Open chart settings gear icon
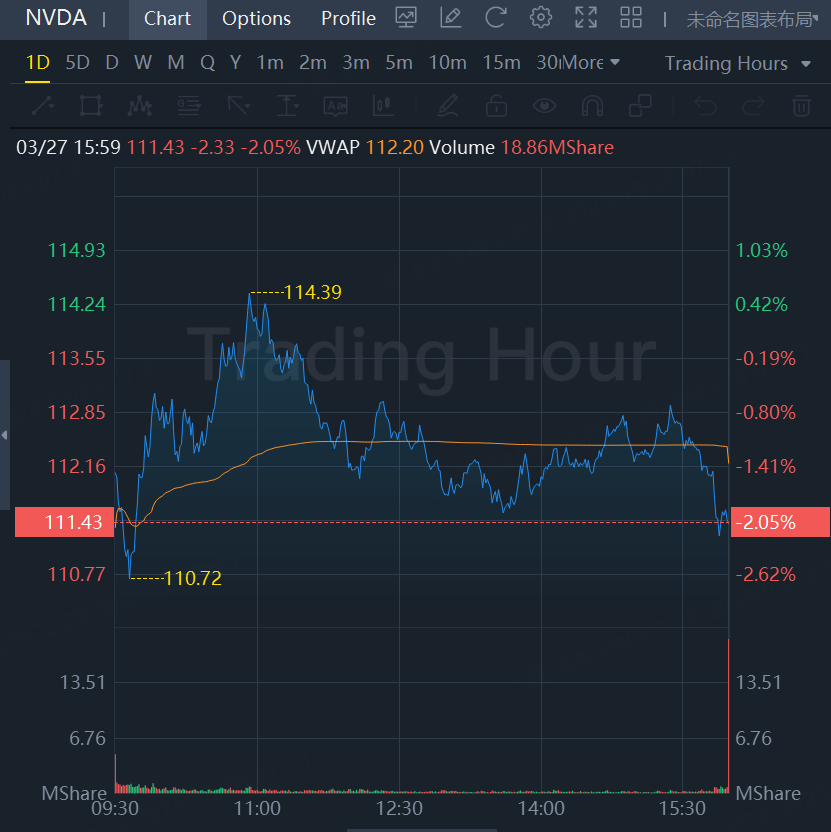Viewport: 831px width, 832px height. (x=541, y=18)
